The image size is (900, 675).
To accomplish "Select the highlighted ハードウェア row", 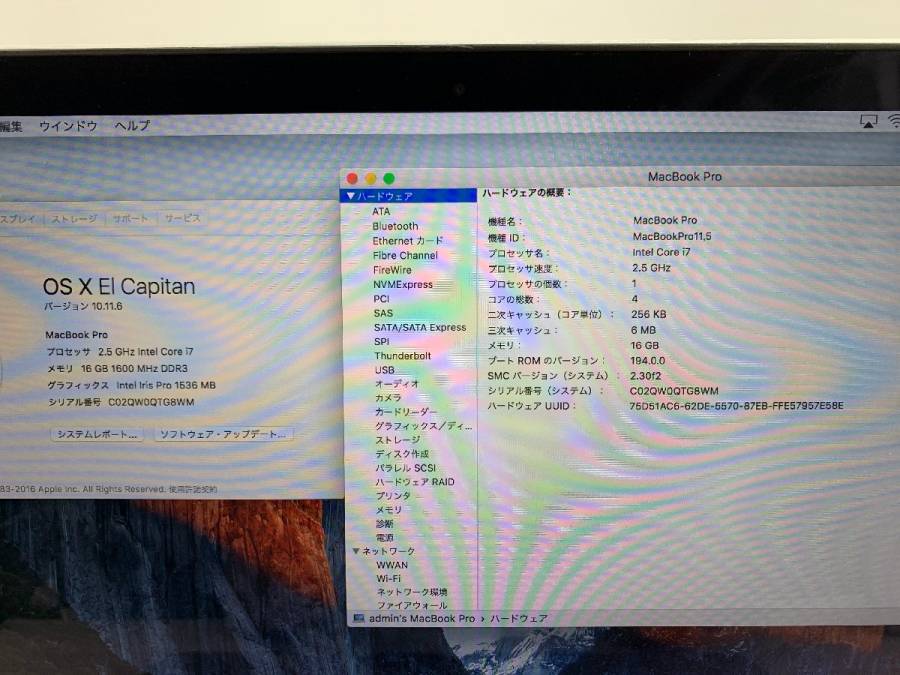I will [409, 196].
